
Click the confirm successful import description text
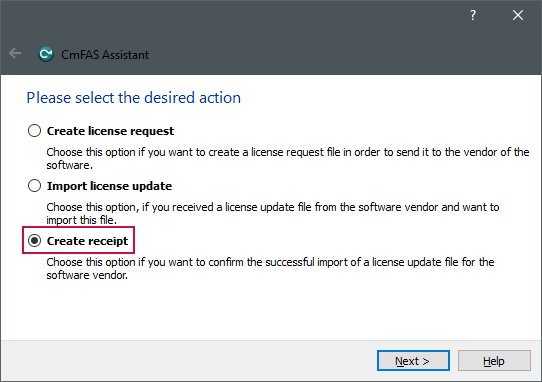[x=270, y=268]
